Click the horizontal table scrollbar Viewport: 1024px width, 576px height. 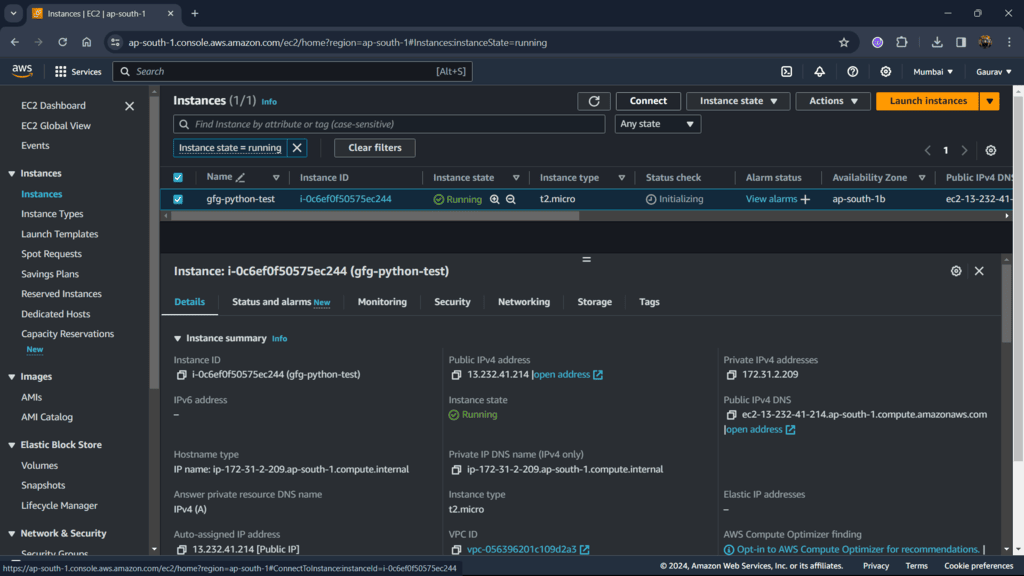(375, 216)
